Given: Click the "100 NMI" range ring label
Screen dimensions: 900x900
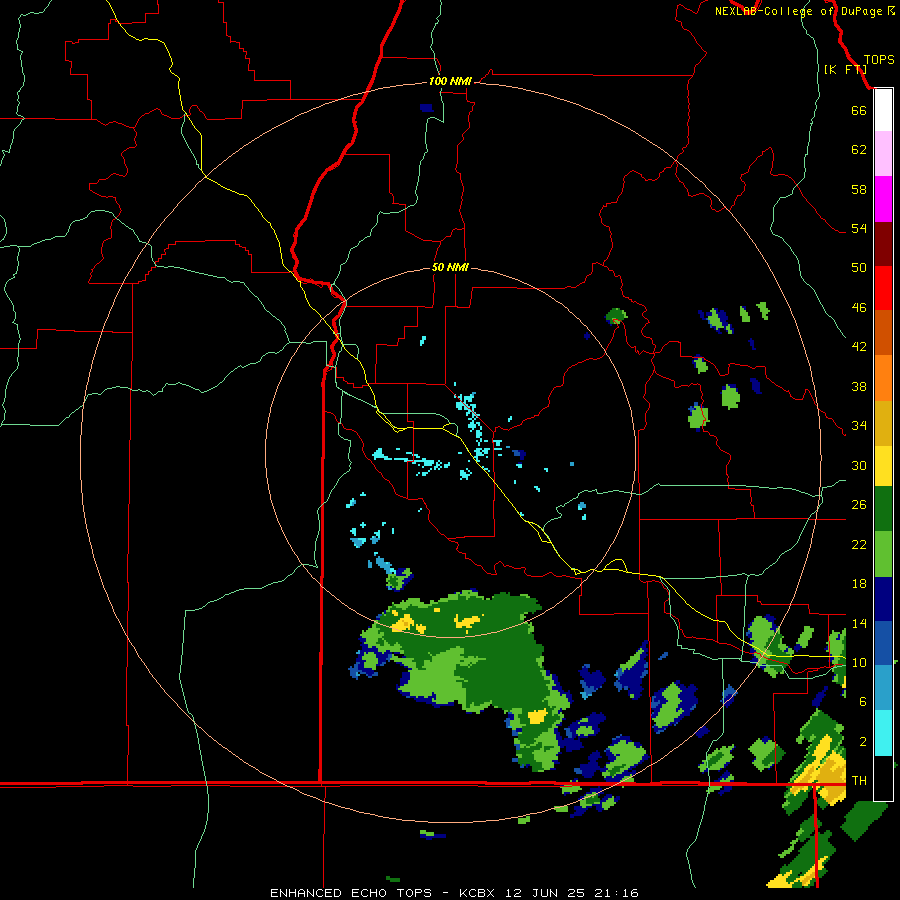Looking at the screenshot, I should (450, 82).
